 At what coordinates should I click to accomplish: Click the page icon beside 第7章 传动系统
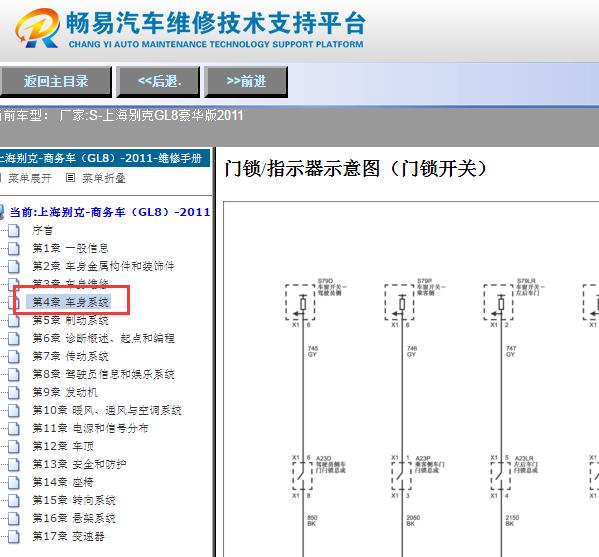14,356
